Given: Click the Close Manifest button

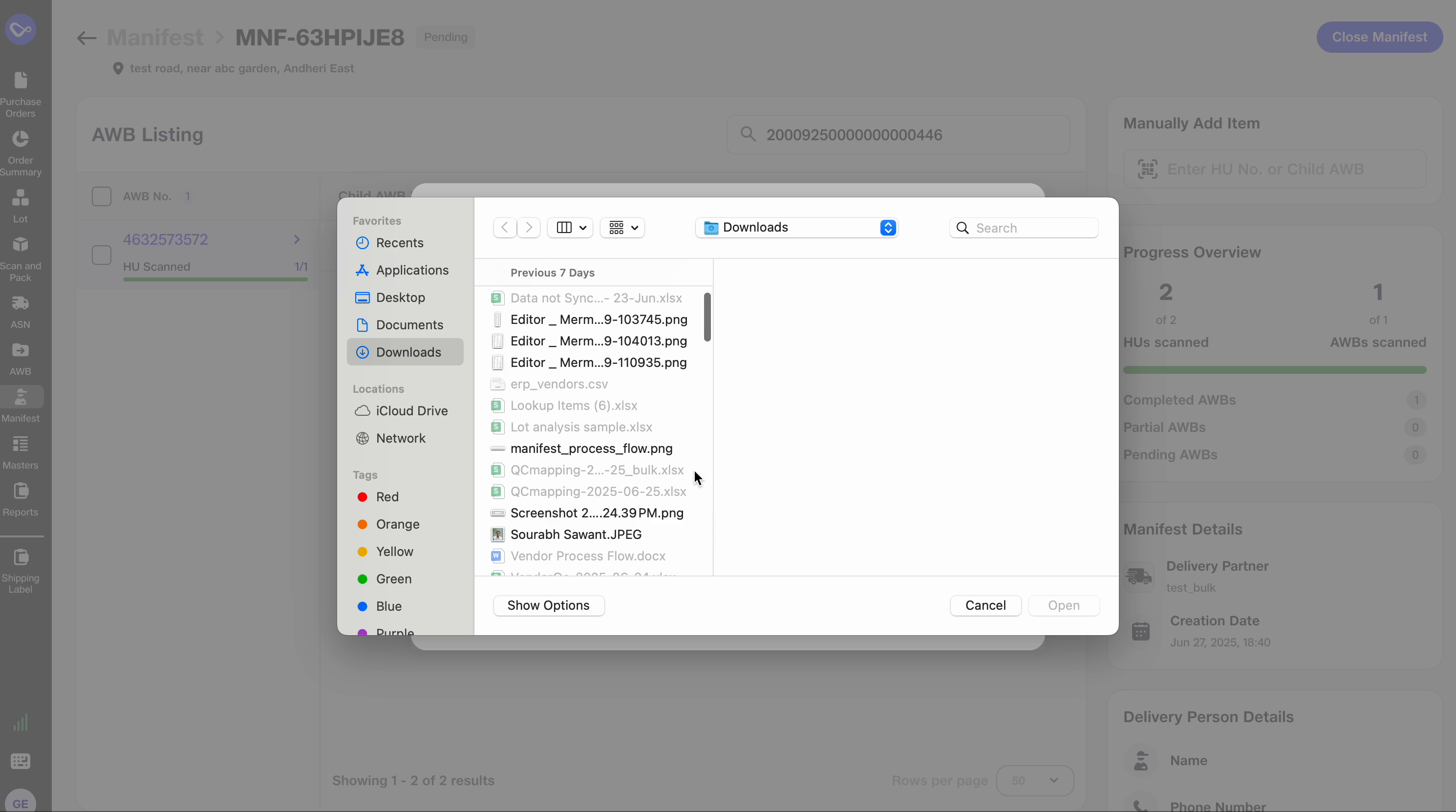Looking at the screenshot, I should click(x=1379, y=37).
